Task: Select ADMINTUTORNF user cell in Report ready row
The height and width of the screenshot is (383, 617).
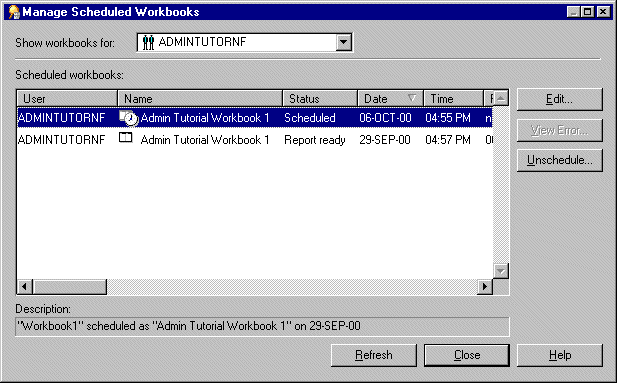Action: click(x=62, y=140)
